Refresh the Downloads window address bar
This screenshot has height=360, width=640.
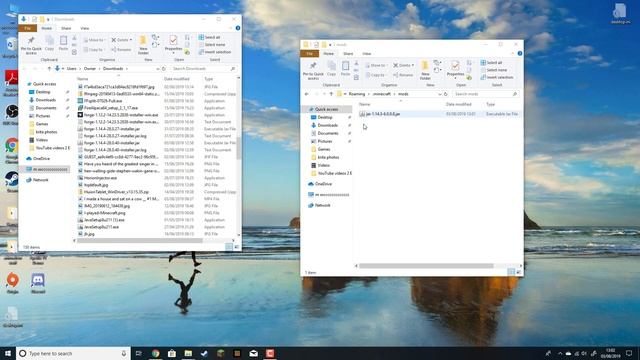click(x=164, y=69)
